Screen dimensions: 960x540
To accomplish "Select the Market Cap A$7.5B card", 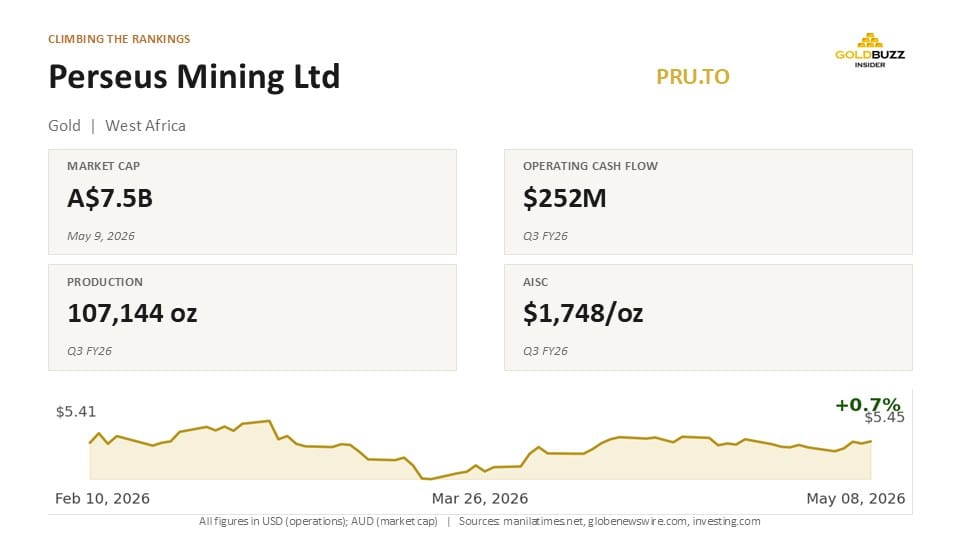I will pos(252,201).
